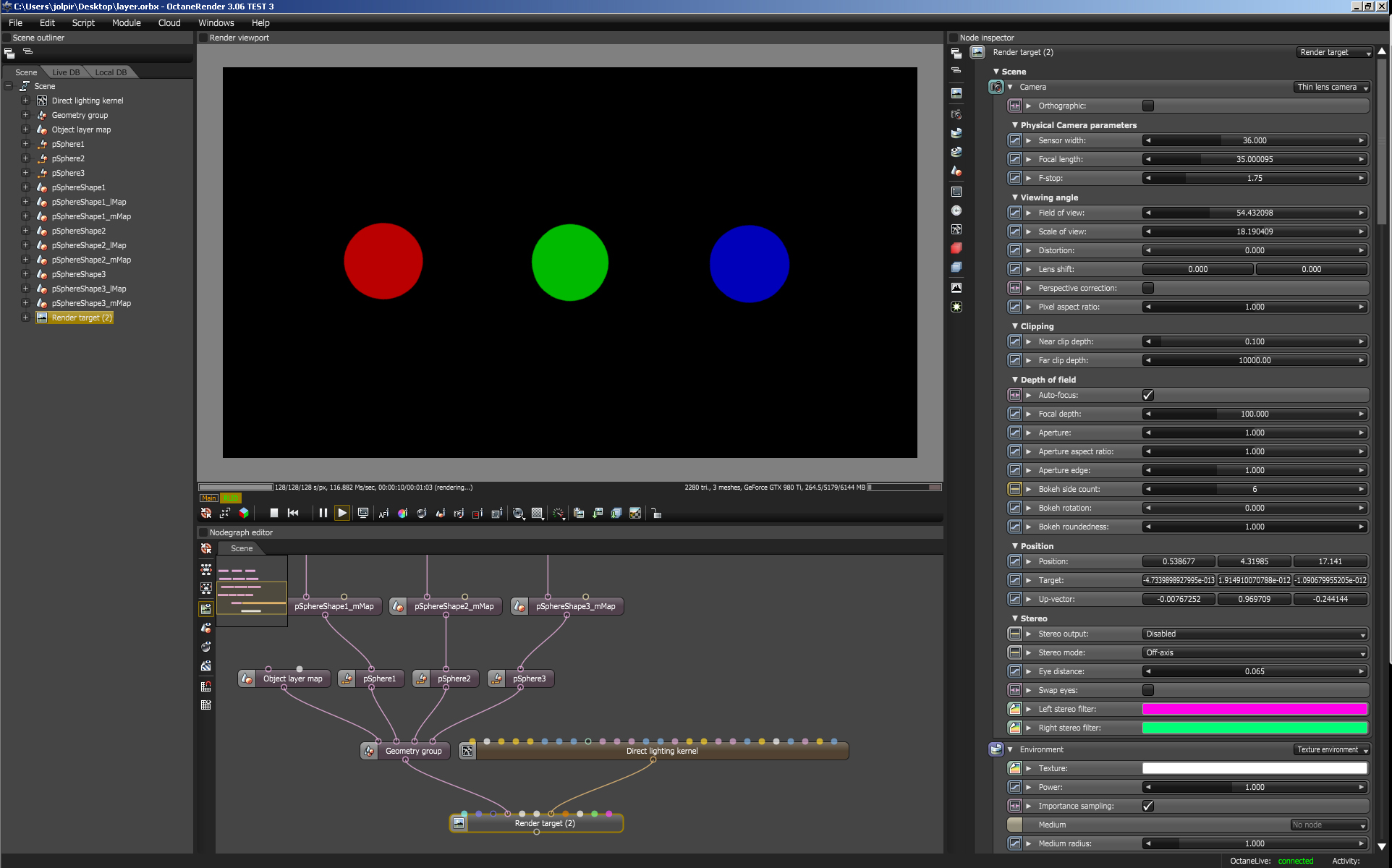Enable the Swap eyes checkbox
1392x868 pixels.
(1147, 690)
